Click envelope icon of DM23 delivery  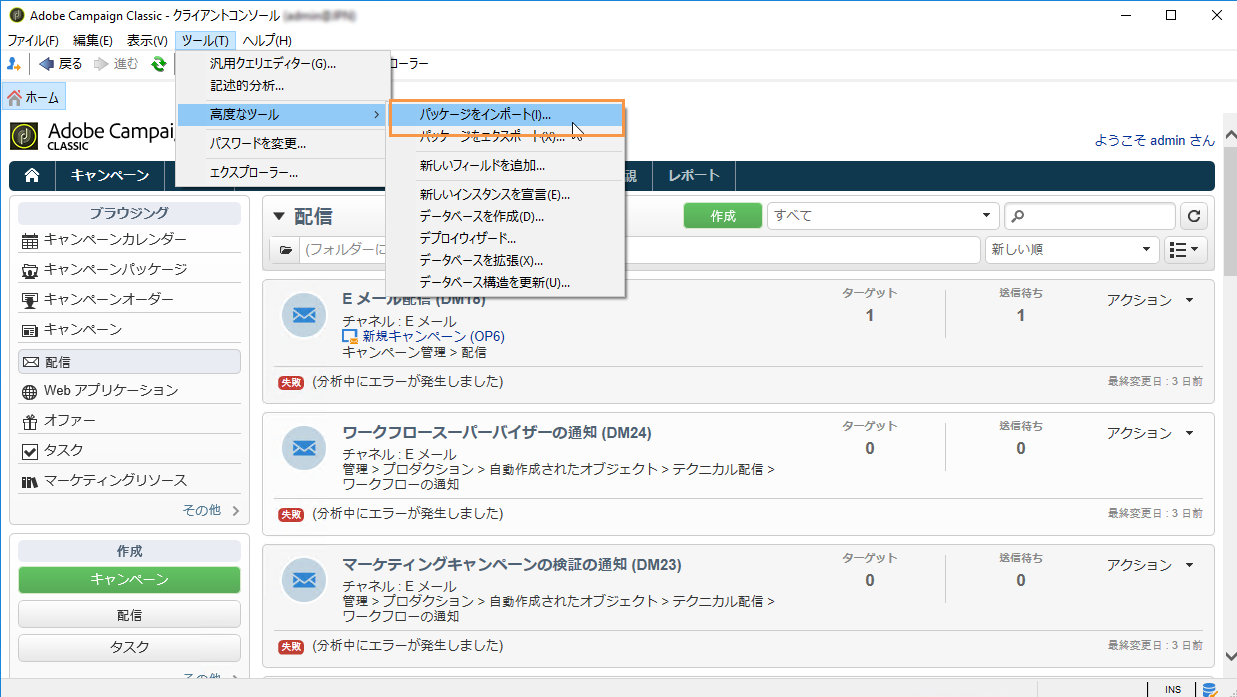pos(303,580)
